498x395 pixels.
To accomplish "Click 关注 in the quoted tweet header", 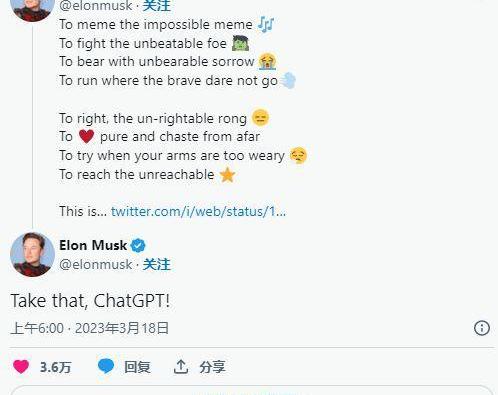I will tap(156, 6).
